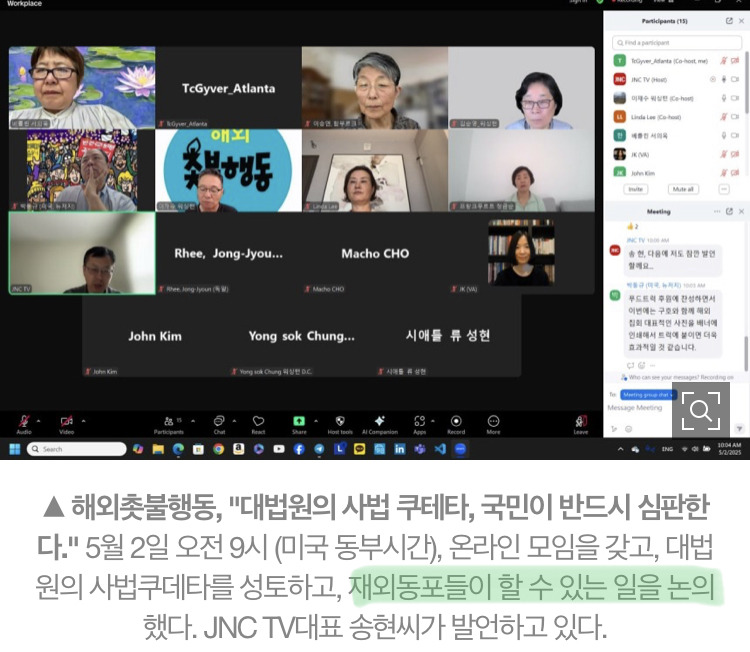Open audio options caret next to Audio
The width and height of the screenshot is (750, 652).
click(39, 421)
